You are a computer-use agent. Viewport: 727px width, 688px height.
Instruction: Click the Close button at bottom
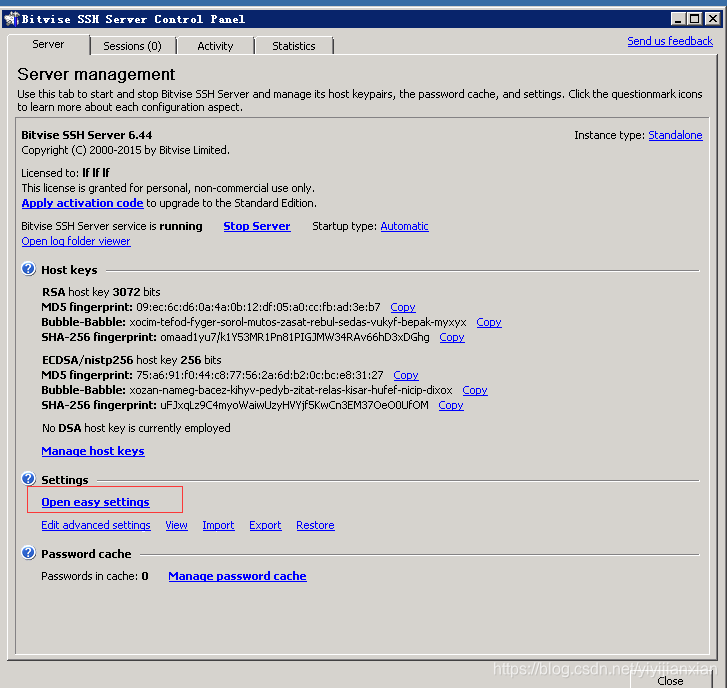pyautogui.click(x=670, y=680)
